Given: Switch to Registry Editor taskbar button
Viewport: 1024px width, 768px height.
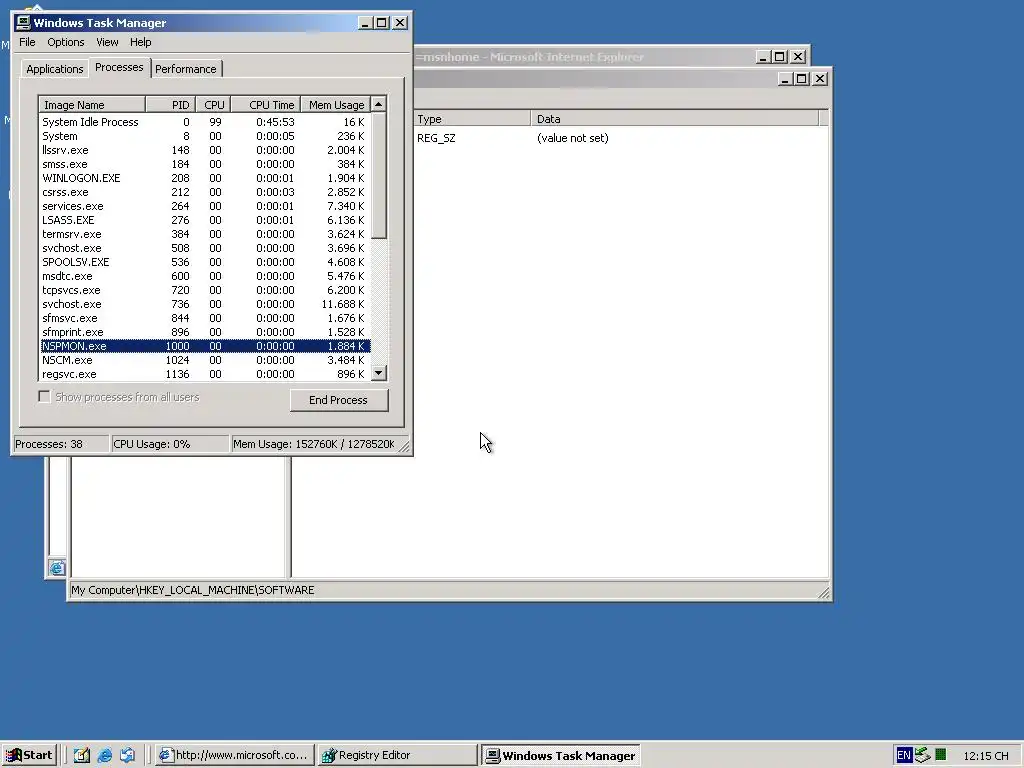Looking at the screenshot, I should 397,755.
